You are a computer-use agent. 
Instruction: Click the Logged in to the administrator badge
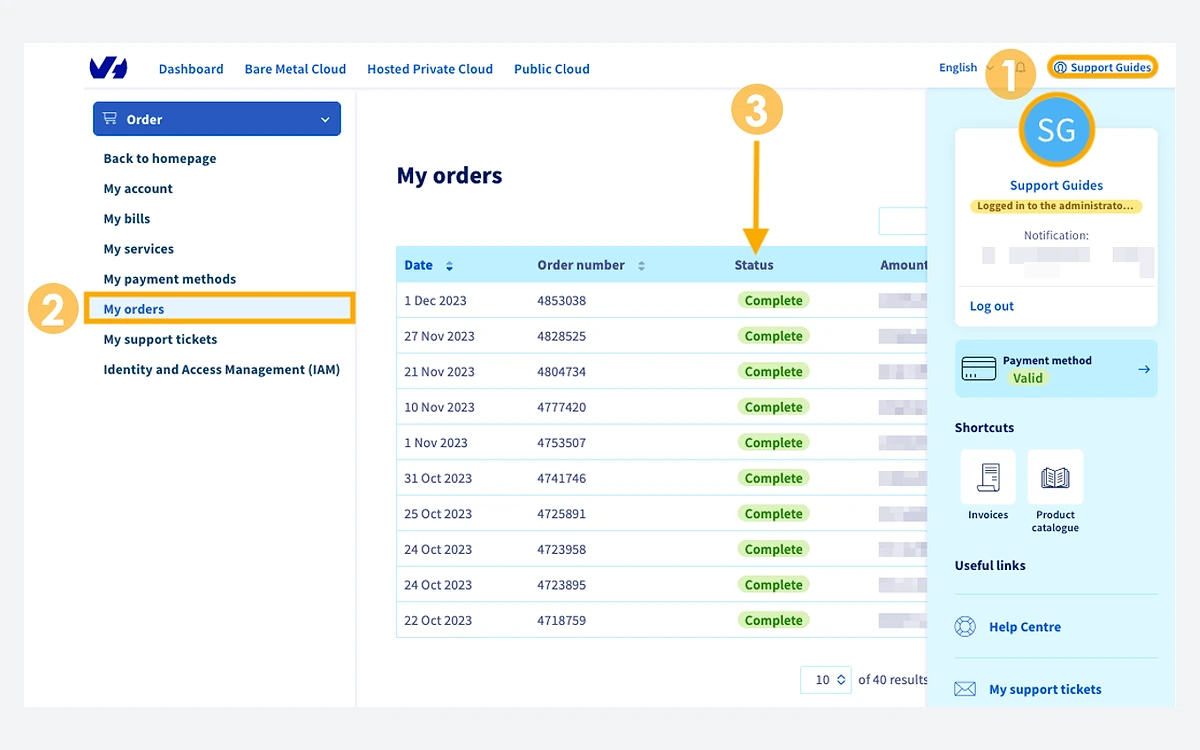[x=1056, y=206]
